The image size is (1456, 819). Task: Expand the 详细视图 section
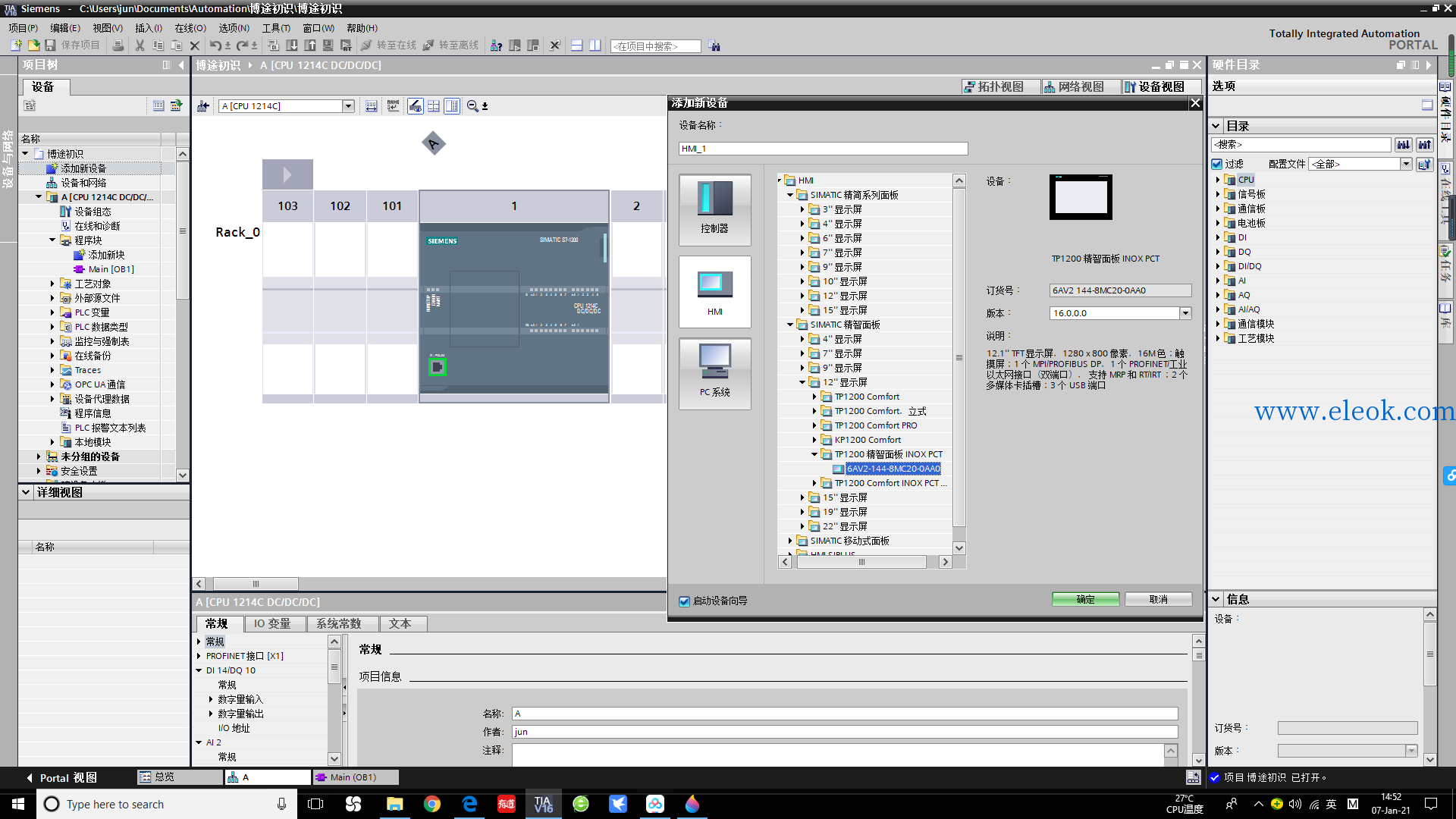coord(26,492)
